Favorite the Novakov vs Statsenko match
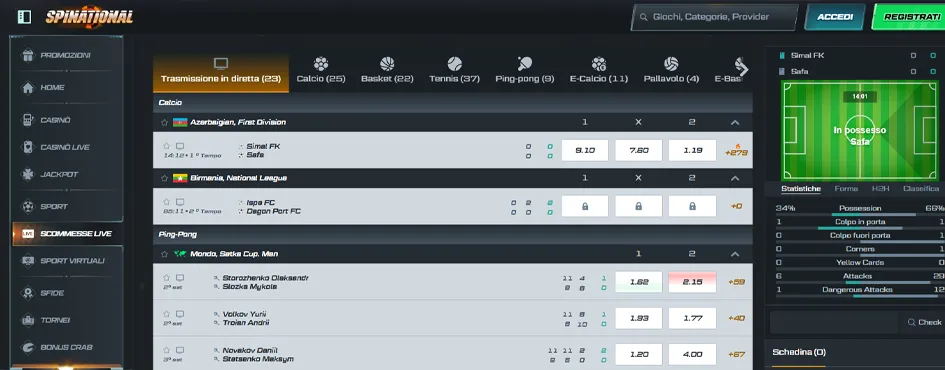This screenshot has width=945, height=370. click(x=167, y=350)
